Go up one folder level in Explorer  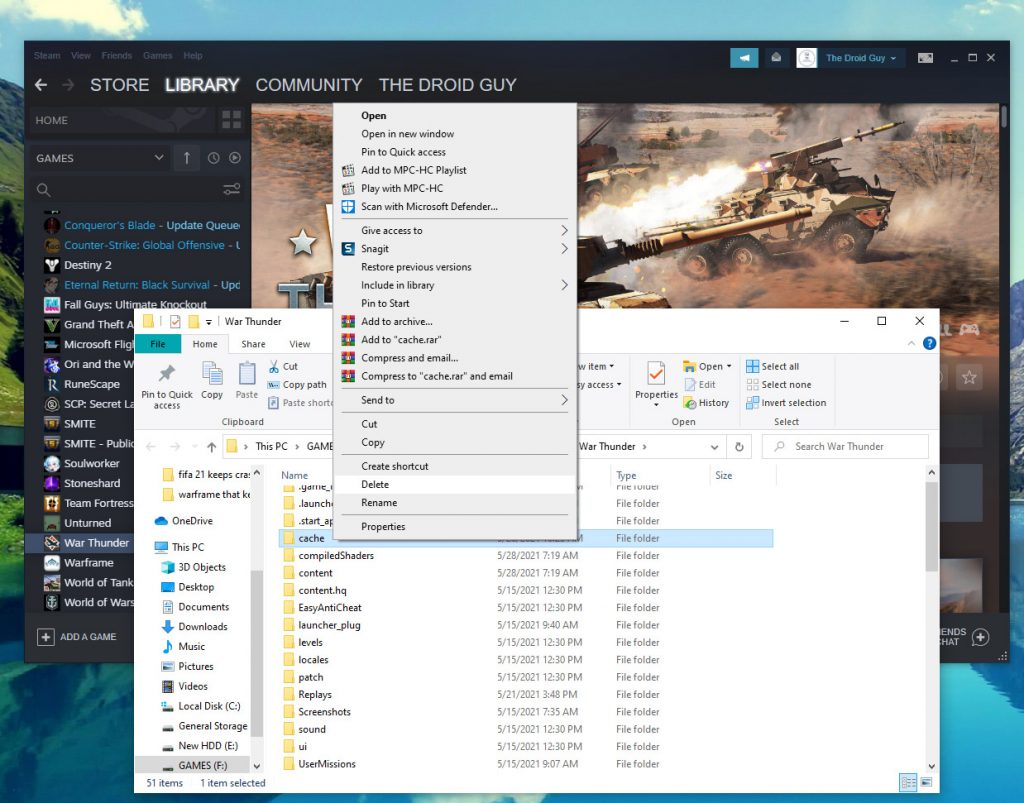click(x=212, y=447)
